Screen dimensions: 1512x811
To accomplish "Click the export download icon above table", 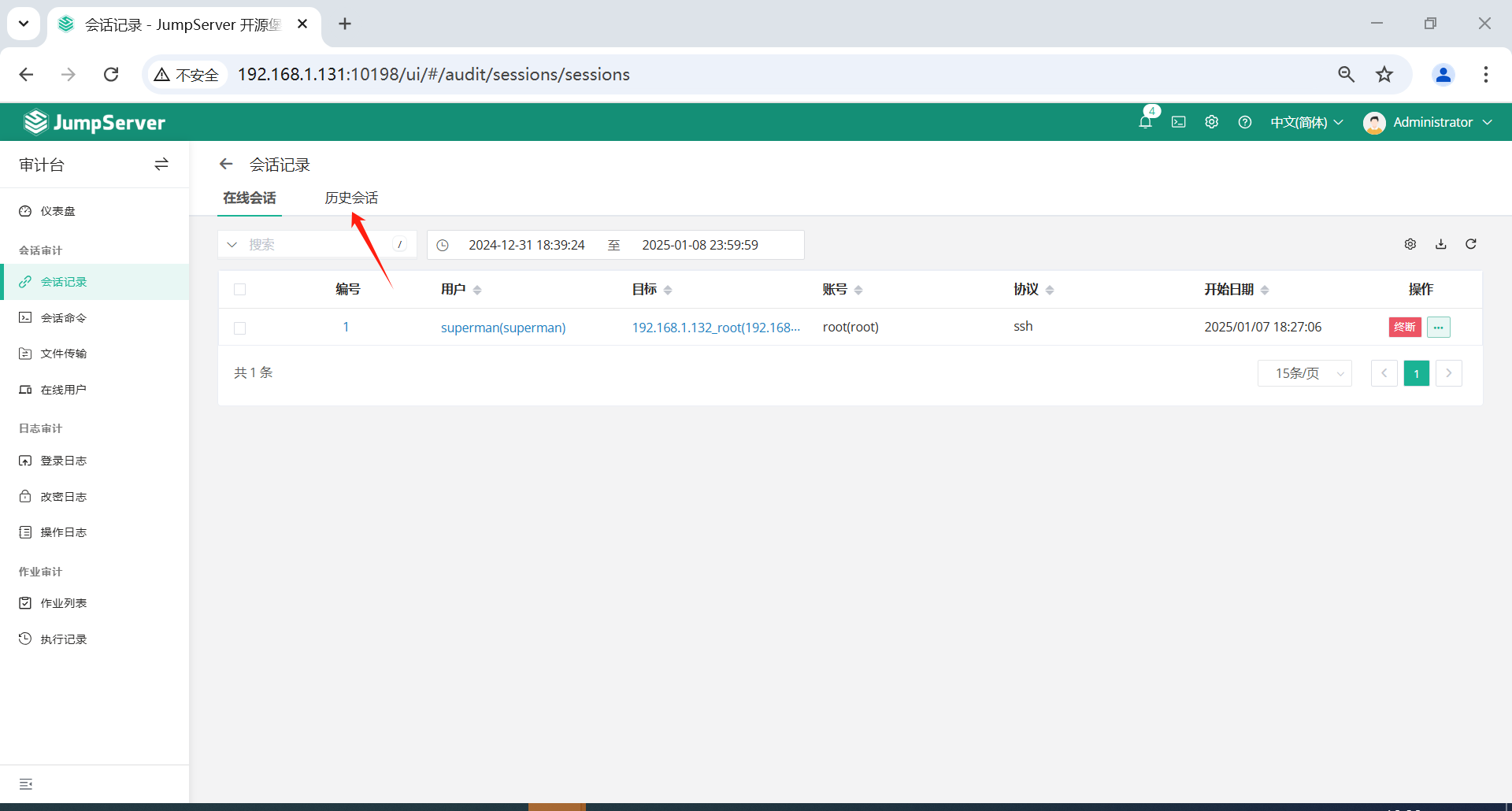I will (x=1441, y=244).
